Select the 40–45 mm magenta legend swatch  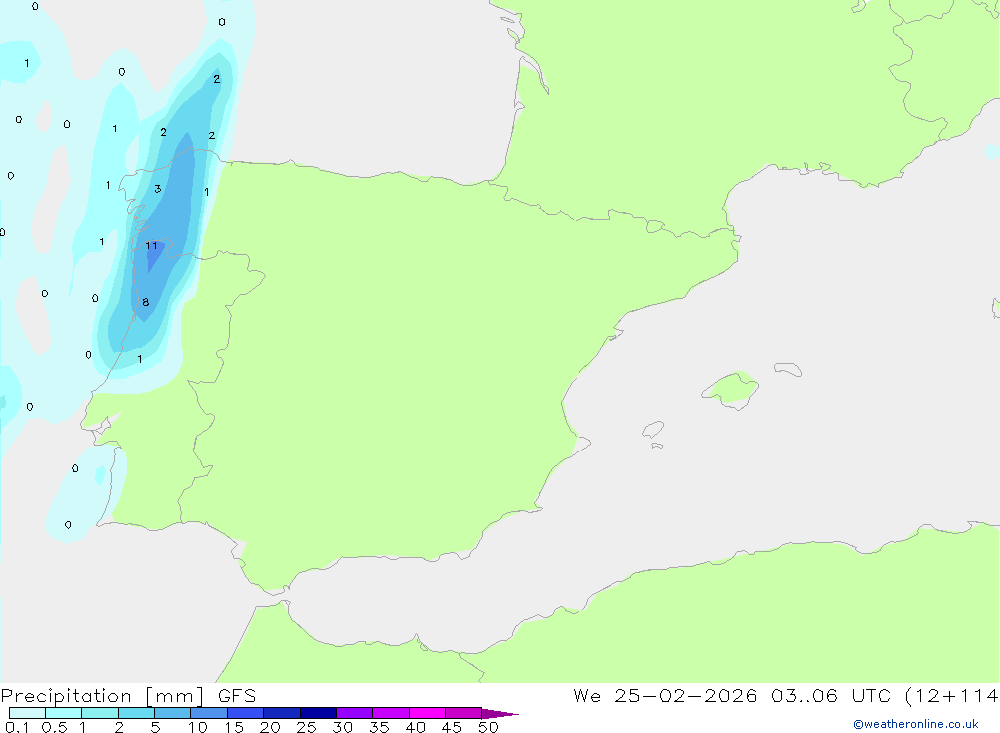[427, 713]
